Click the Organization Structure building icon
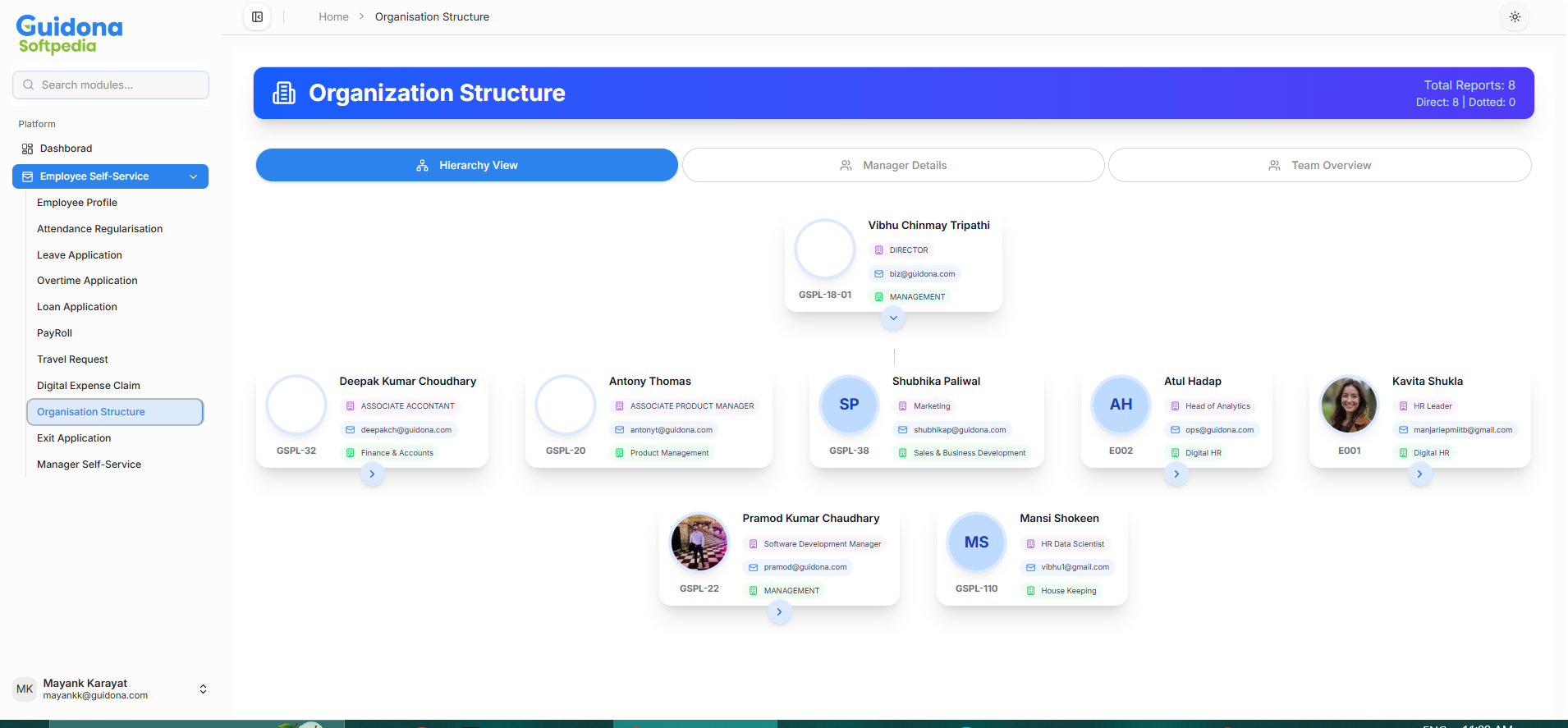Viewport: 1568px width, 728px height. tap(284, 93)
